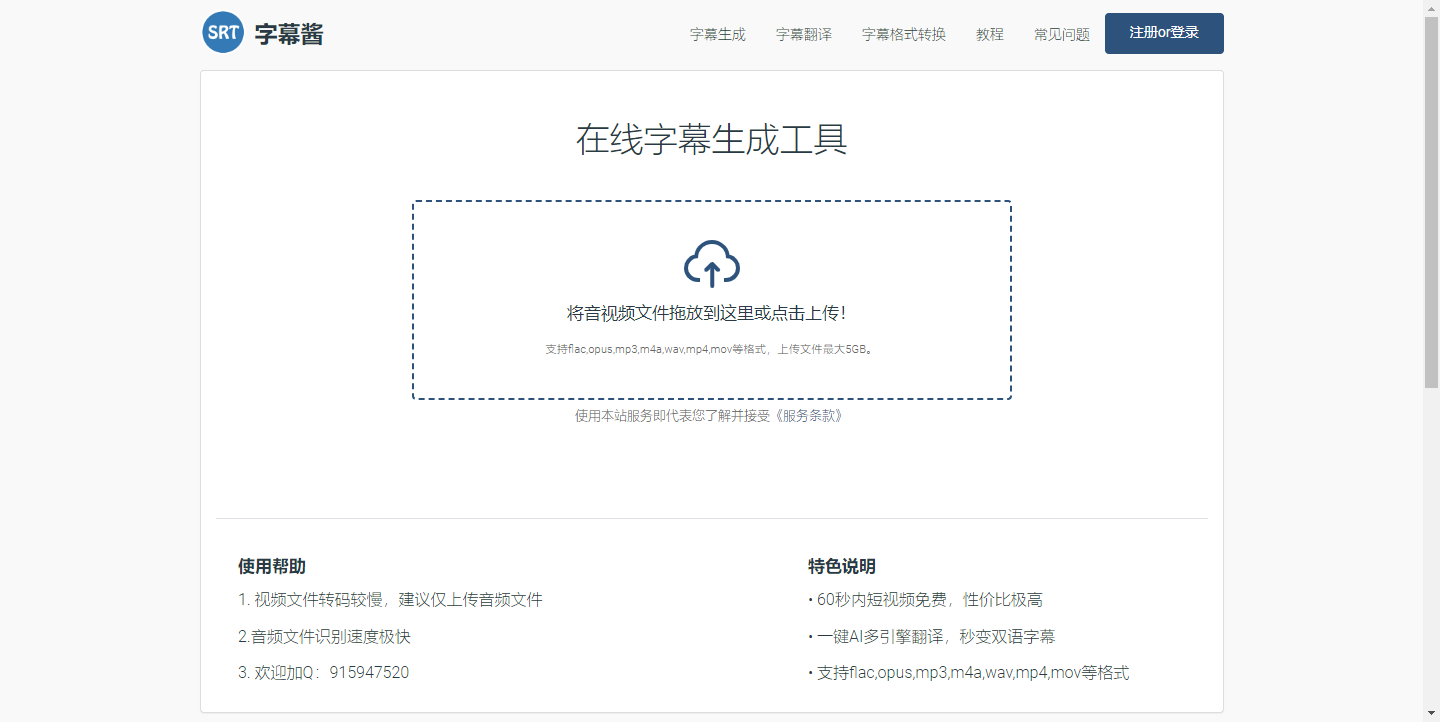
Task: Click the 使用帮助 heading
Action: point(272,566)
